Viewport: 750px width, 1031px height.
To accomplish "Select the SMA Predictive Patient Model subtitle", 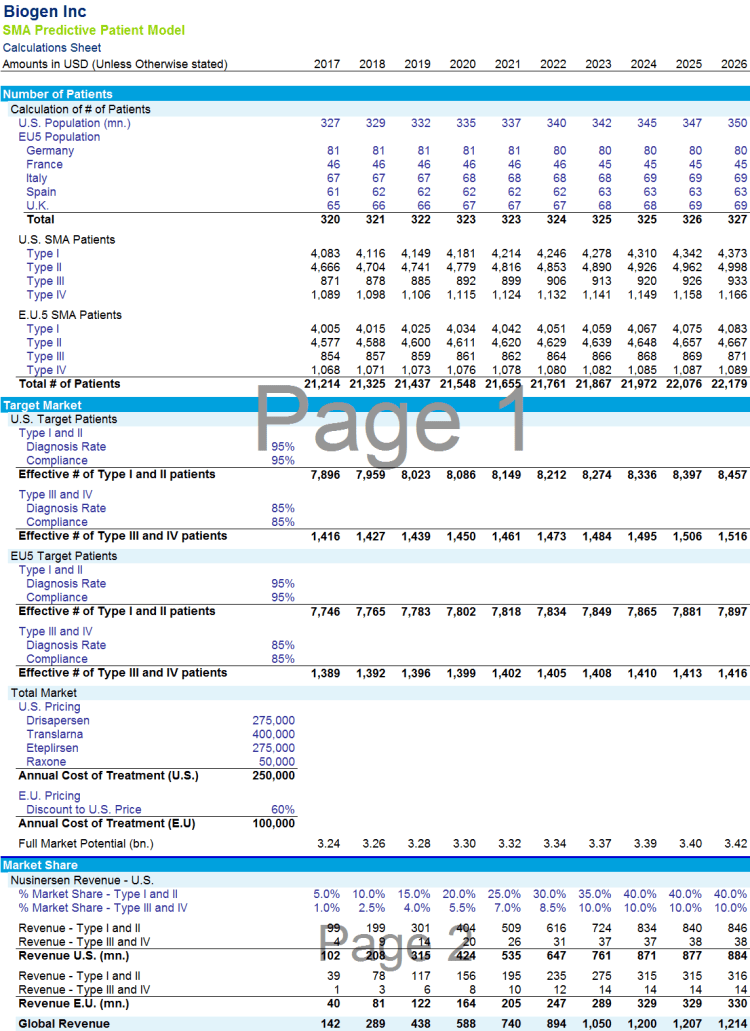I will pyautogui.click(x=93, y=30).
